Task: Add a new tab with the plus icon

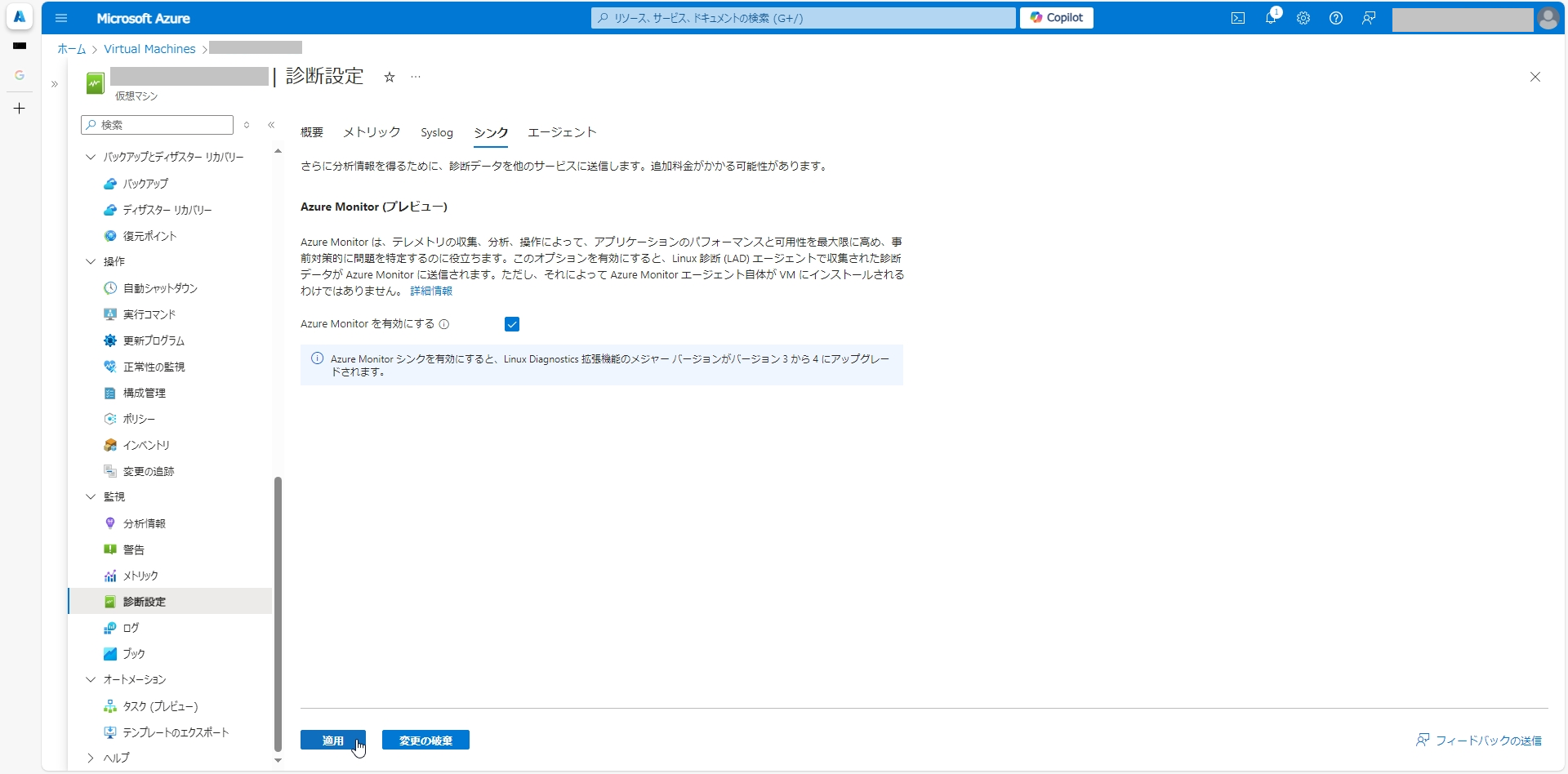Action: pyautogui.click(x=20, y=108)
